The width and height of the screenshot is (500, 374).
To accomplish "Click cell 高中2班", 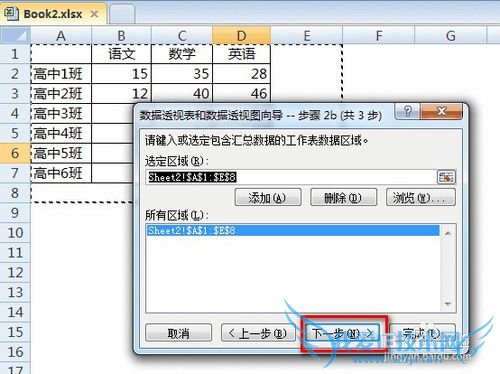I will [x=61, y=94].
